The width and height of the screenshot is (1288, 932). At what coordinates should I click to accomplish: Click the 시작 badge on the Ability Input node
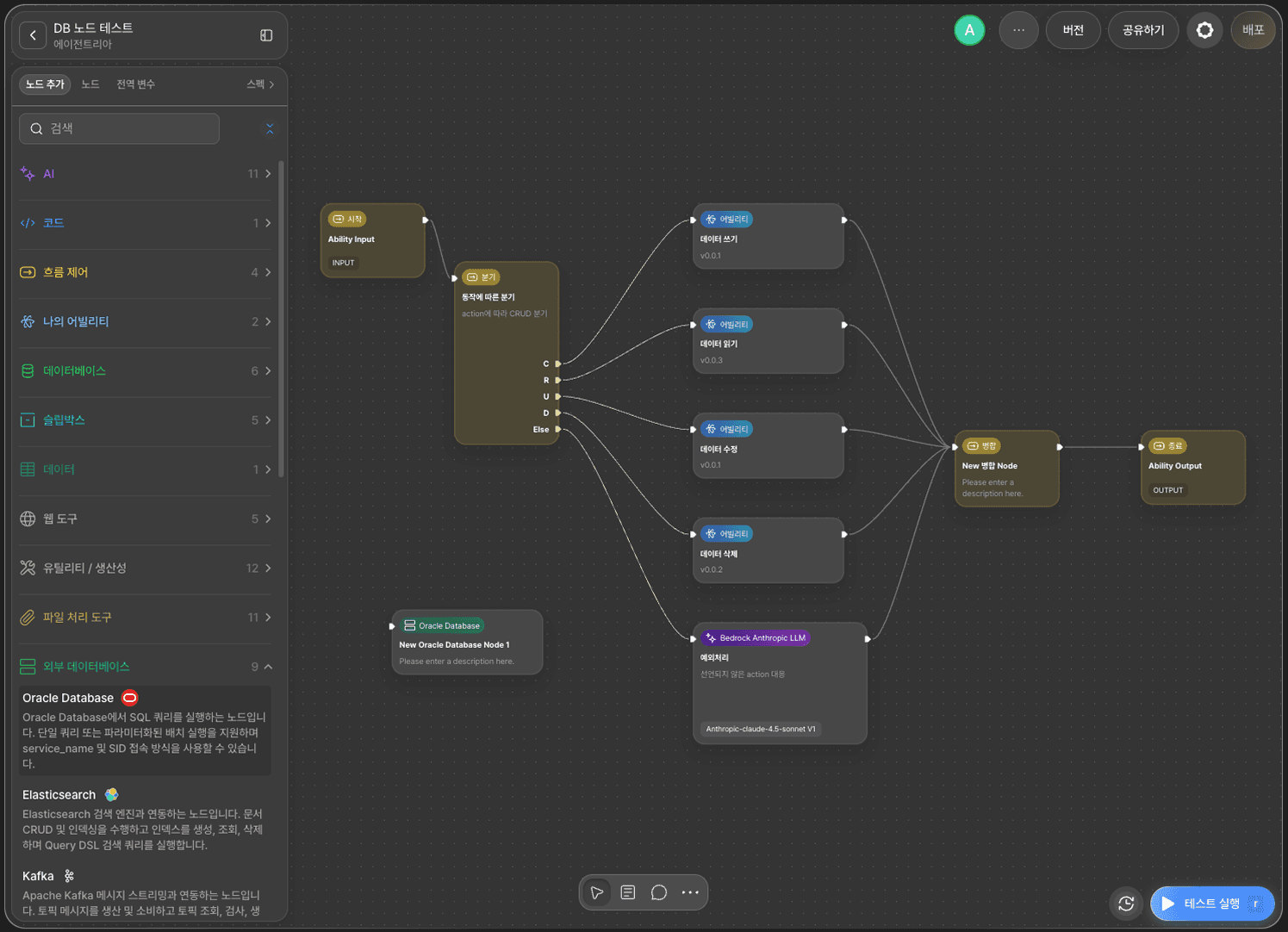tap(347, 219)
